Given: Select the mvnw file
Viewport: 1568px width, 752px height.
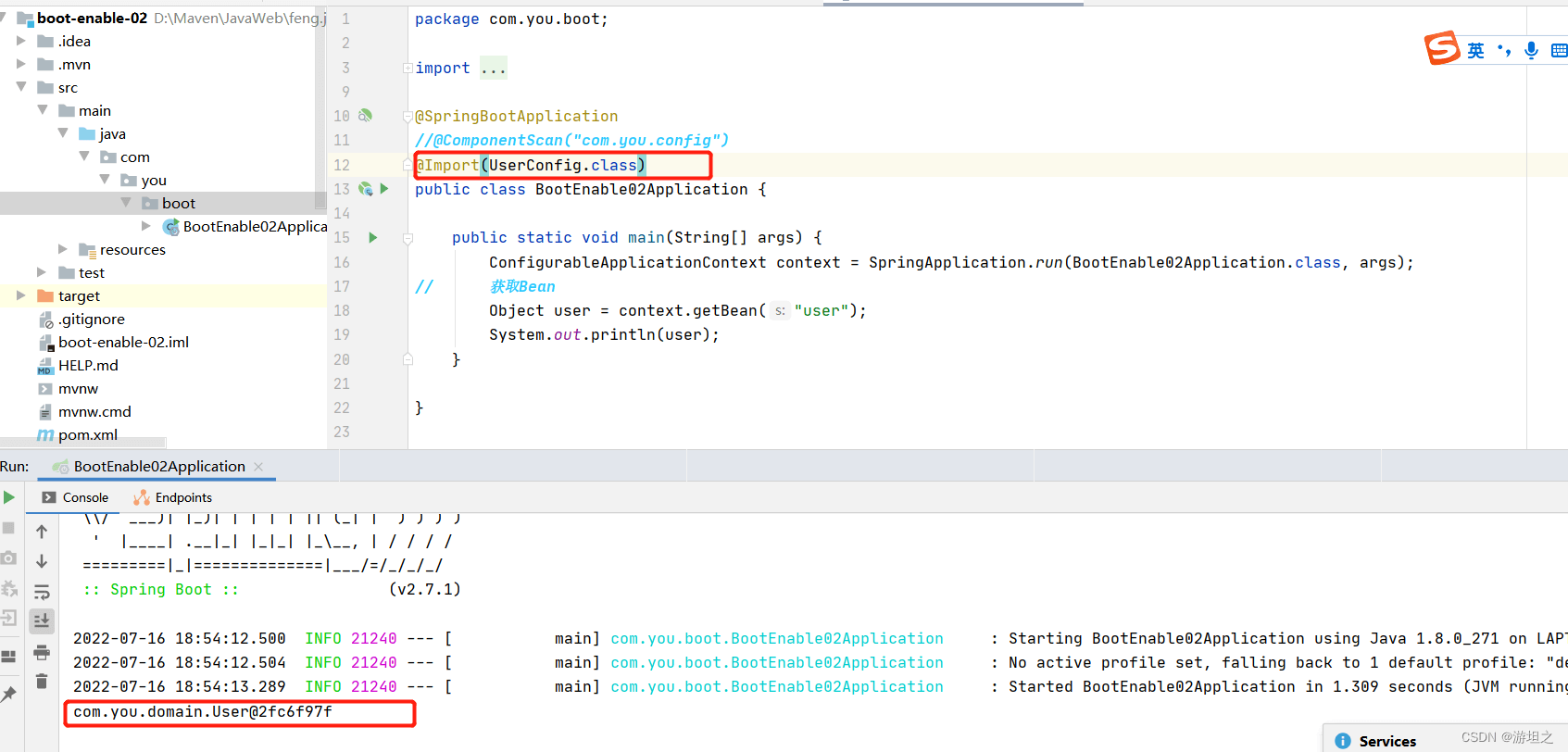Looking at the screenshot, I should (x=78, y=388).
